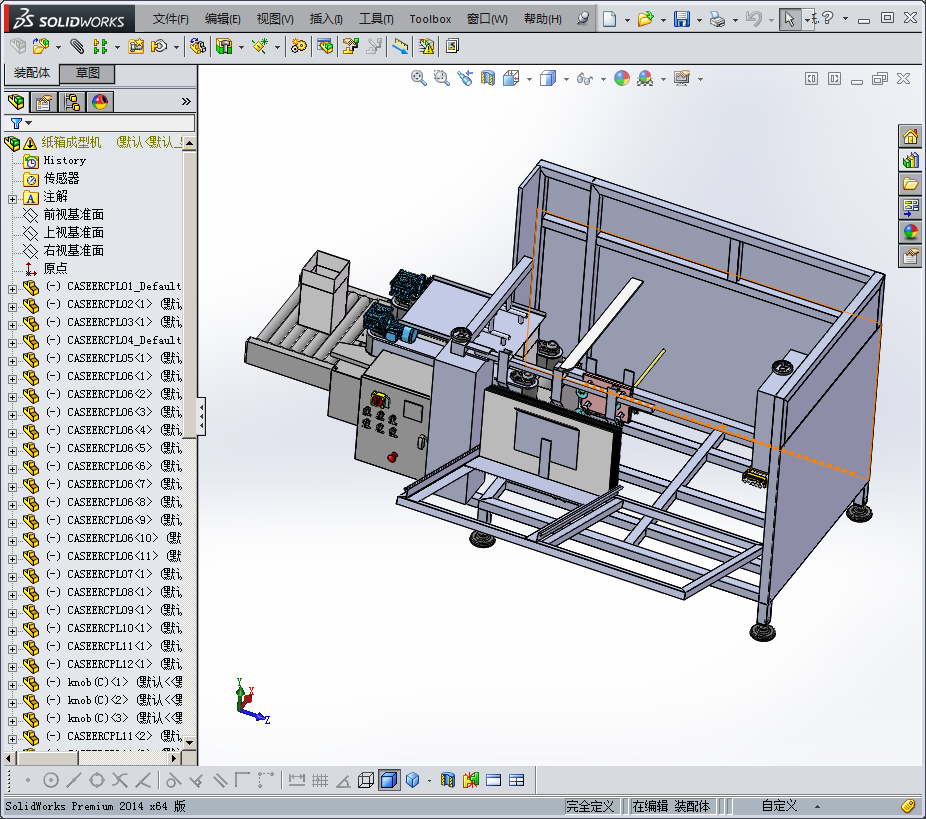926x819 pixels.
Task: Toggle Shaded With Edges display at bottom toolbar
Action: point(389,780)
